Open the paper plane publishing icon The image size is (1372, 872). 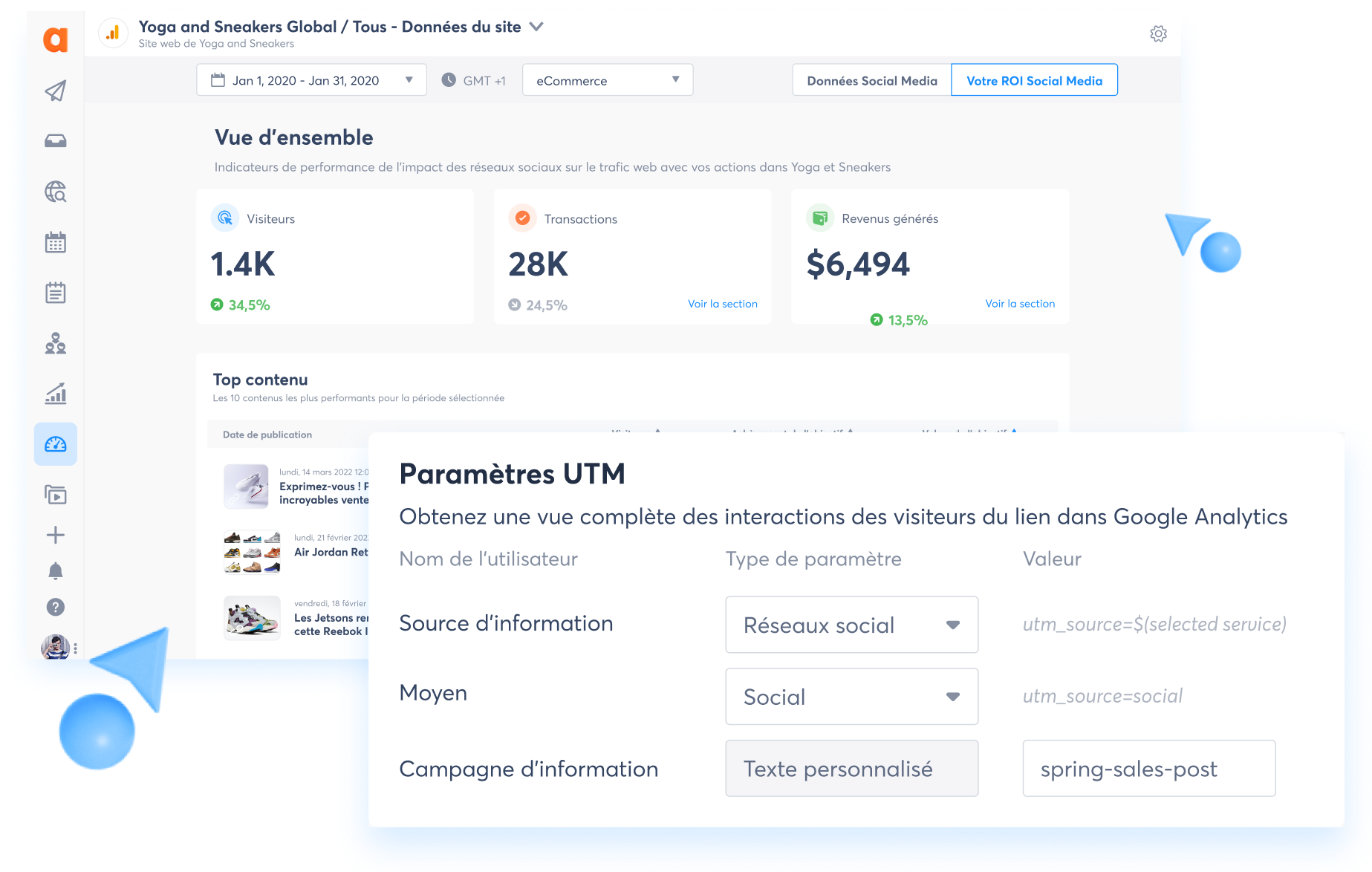(x=56, y=91)
